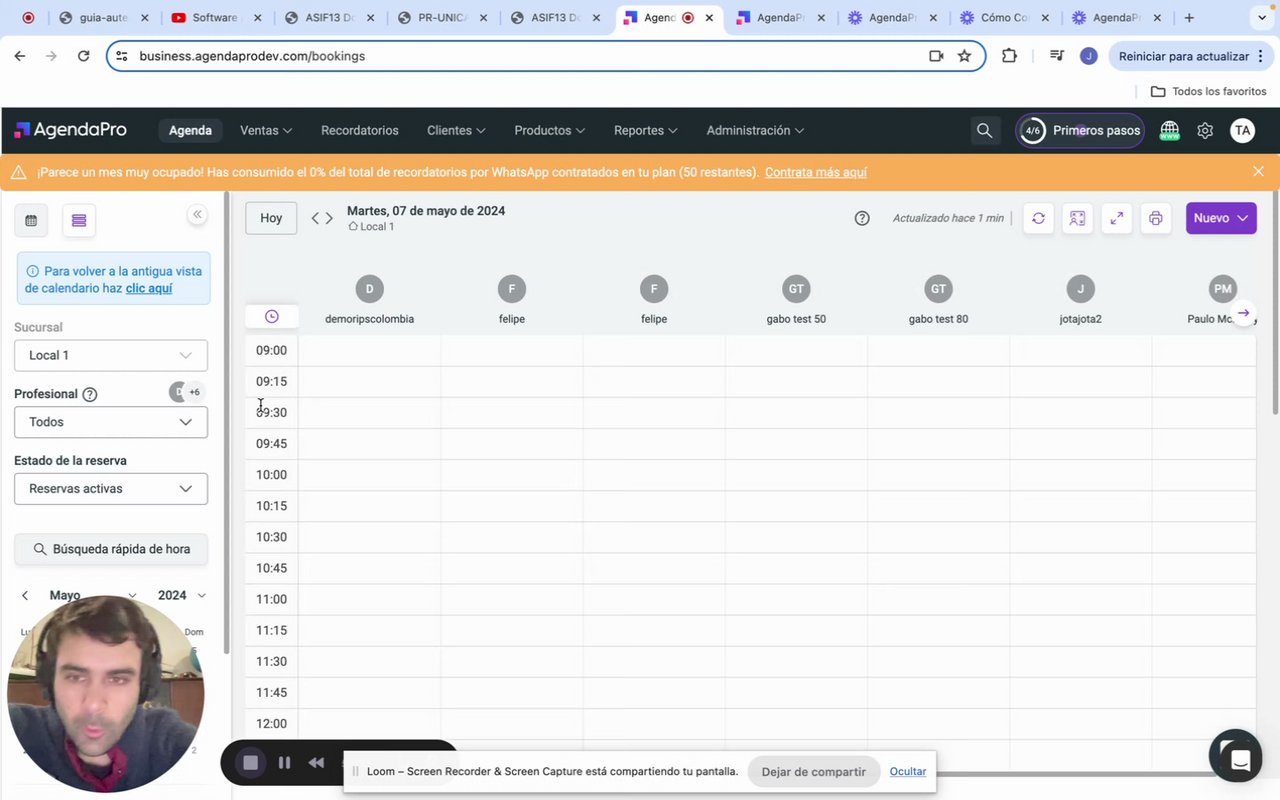Click Dejar de compartir button
This screenshot has height=800, width=1280.
(x=814, y=772)
